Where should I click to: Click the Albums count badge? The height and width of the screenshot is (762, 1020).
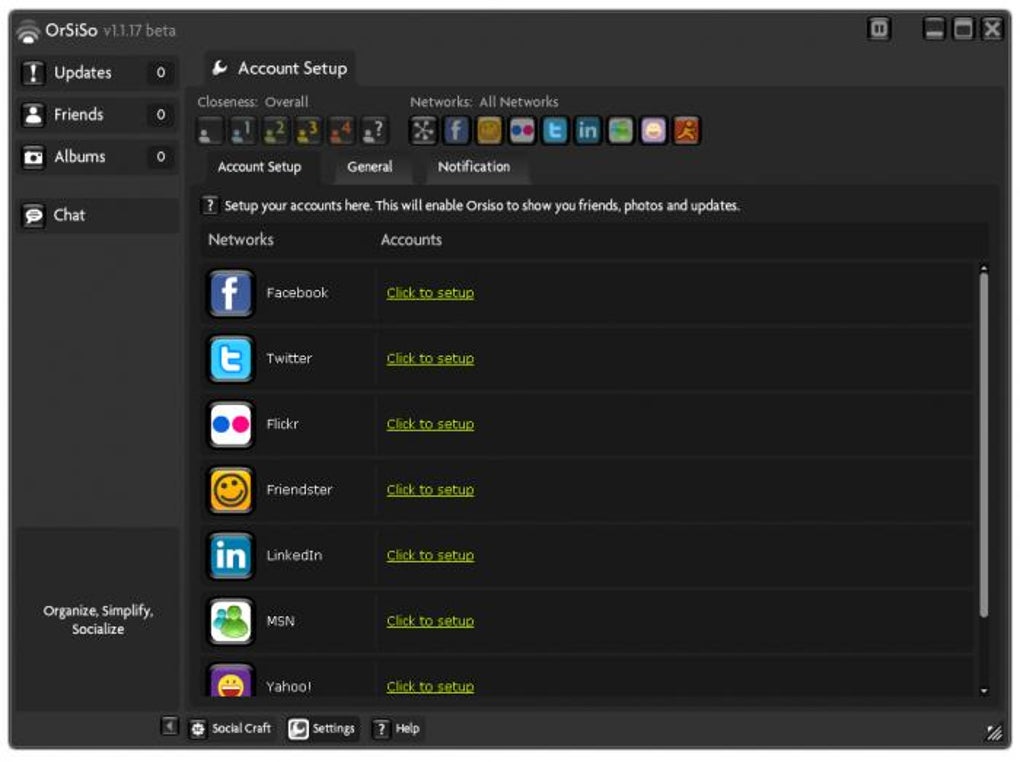tap(161, 157)
